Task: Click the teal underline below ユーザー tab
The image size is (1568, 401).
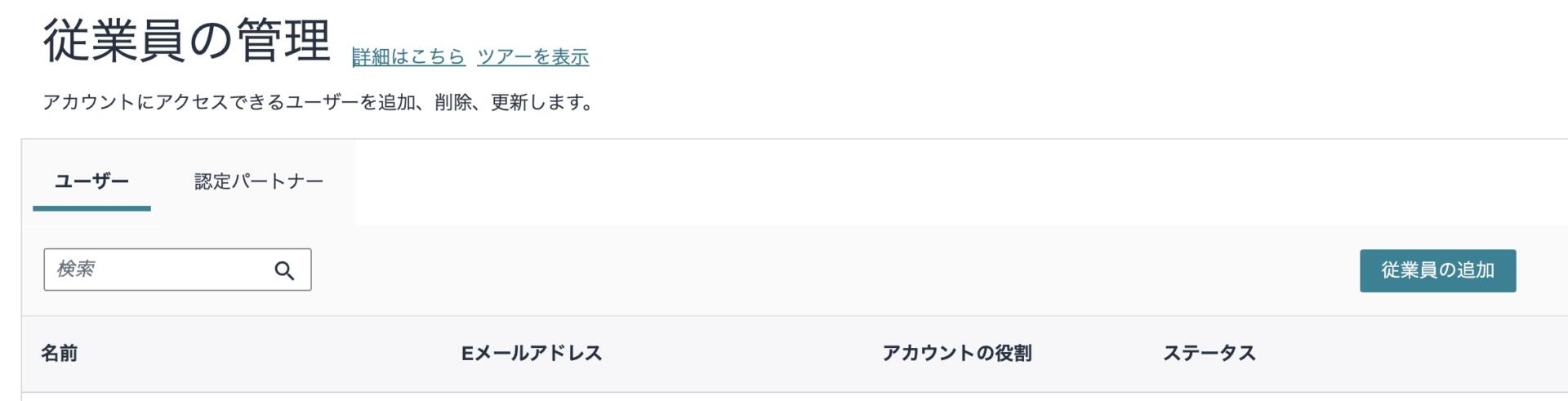Action: 91,208
